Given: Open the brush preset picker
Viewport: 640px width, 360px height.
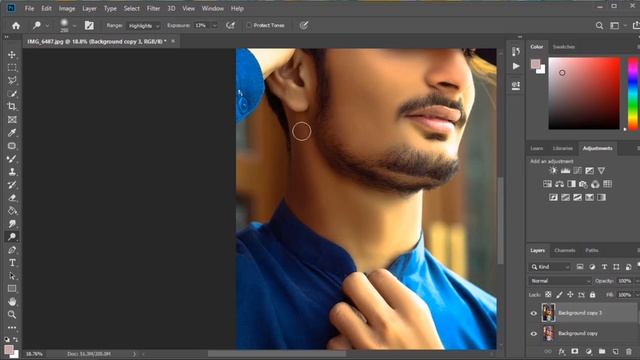Looking at the screenshot, I should (x=74, y=26).
